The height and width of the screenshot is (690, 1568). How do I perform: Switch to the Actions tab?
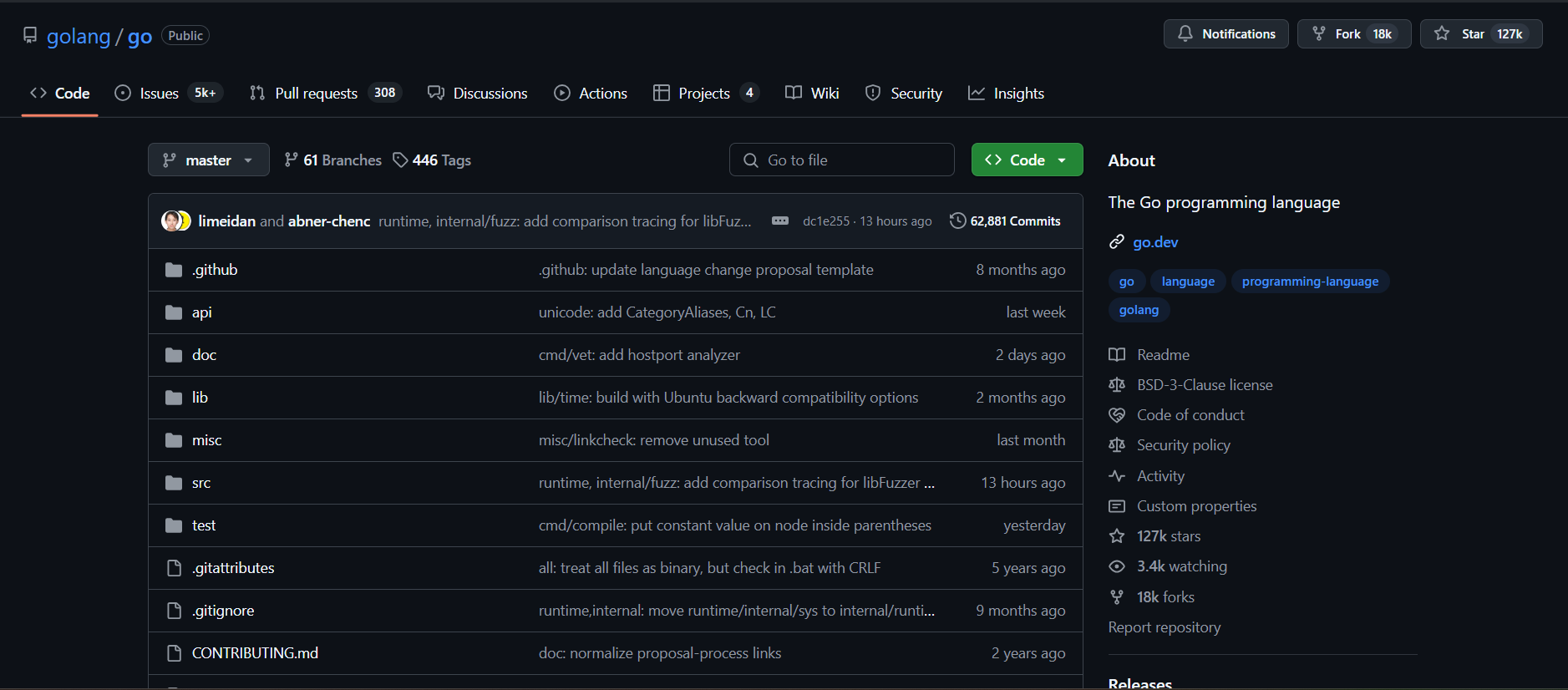tap(591, 94)
